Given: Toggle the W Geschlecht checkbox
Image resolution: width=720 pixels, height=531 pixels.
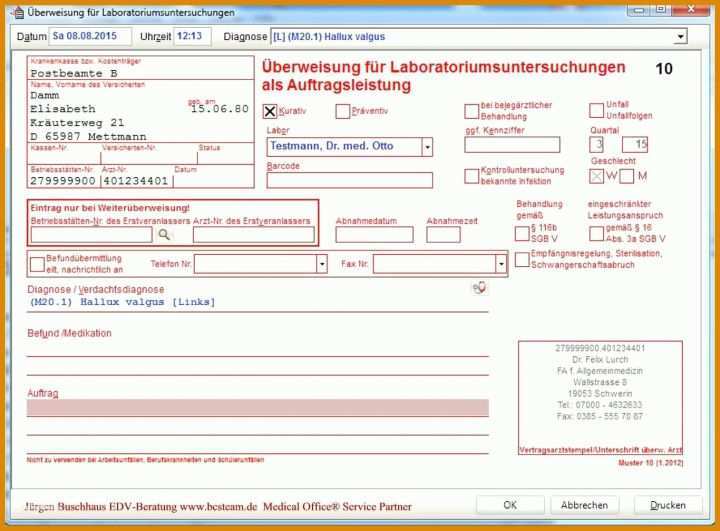Looking at the screenshot, I should [596, 176].
